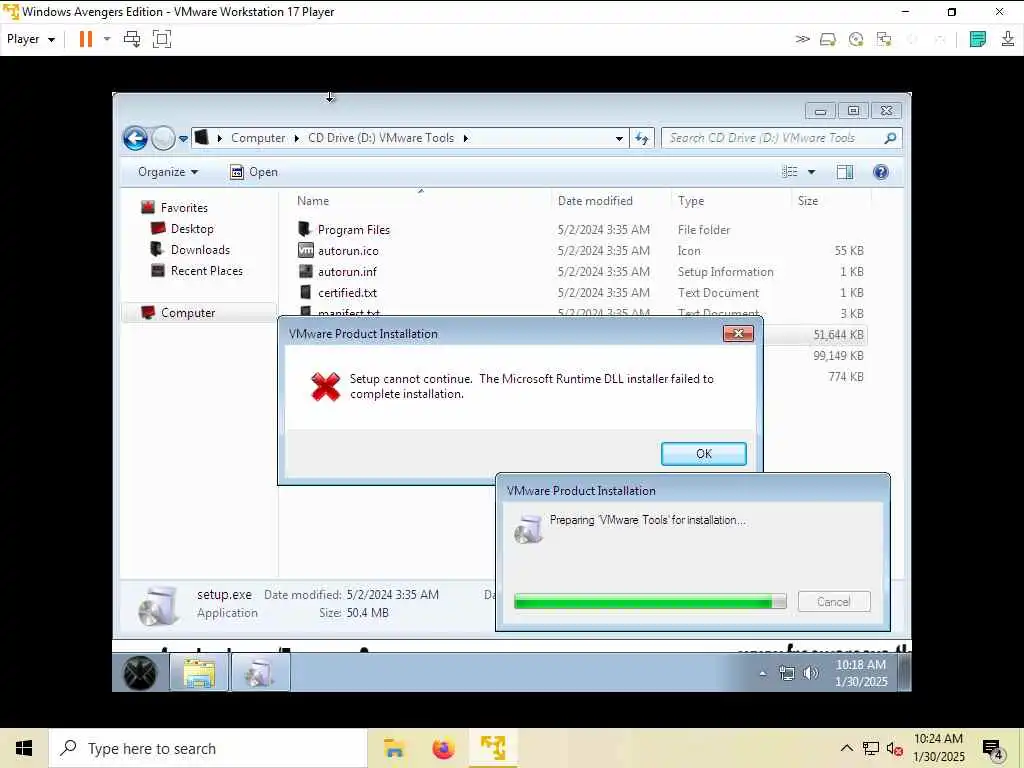Open the host notification center

point(992,749)
